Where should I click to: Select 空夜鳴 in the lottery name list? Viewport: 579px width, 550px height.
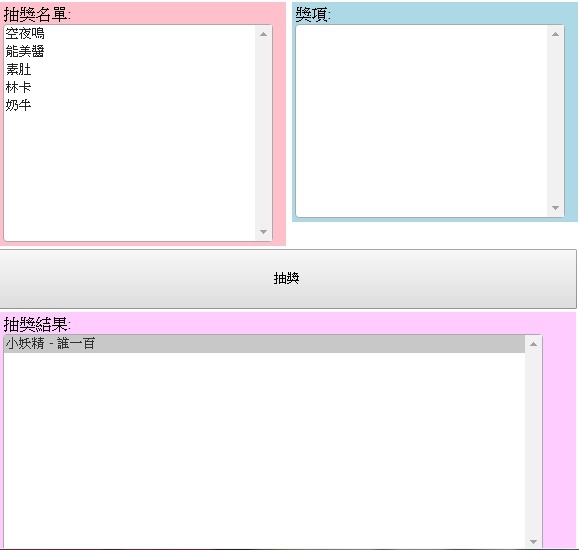[129, 34]
